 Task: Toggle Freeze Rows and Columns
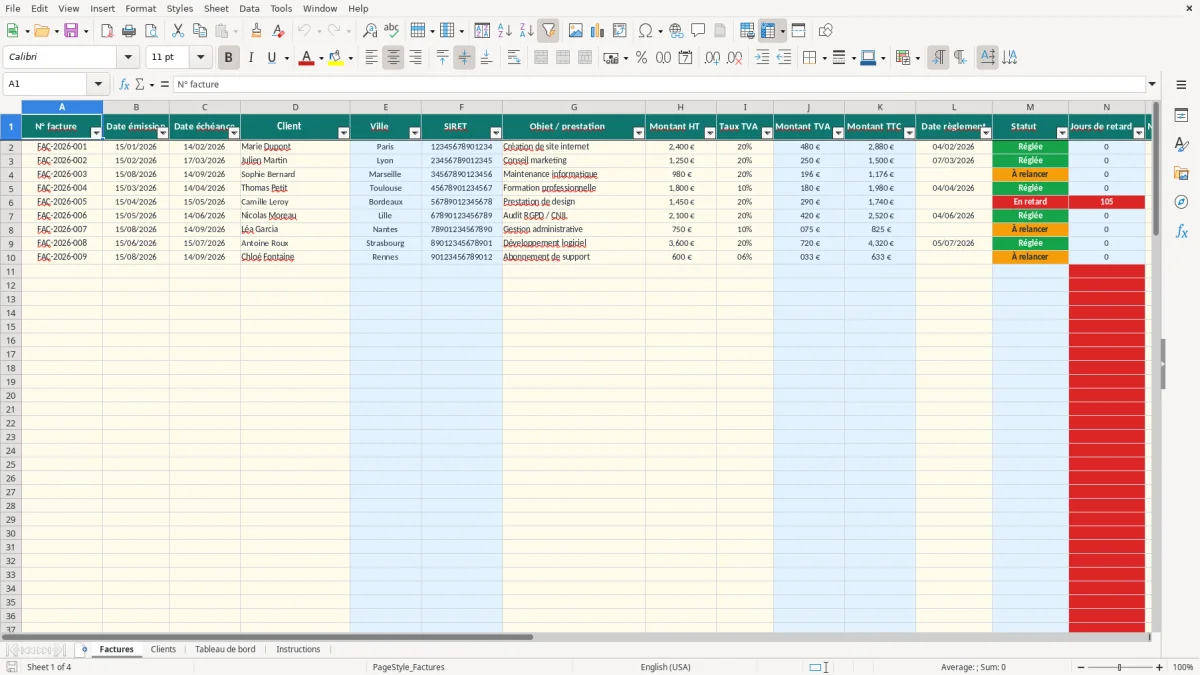pyautogui.click(x=768, y=31)
